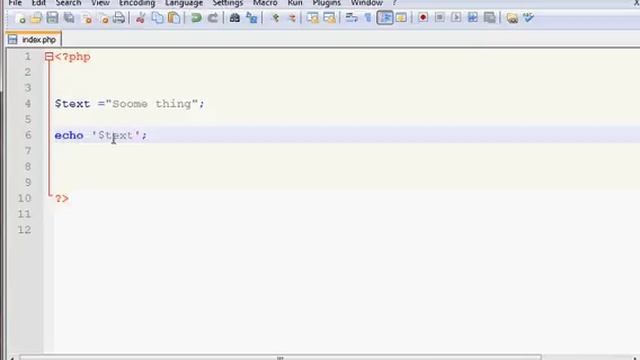Open the Encoding menu
This screenshot has width=640, height=360.
pos(137,3)
